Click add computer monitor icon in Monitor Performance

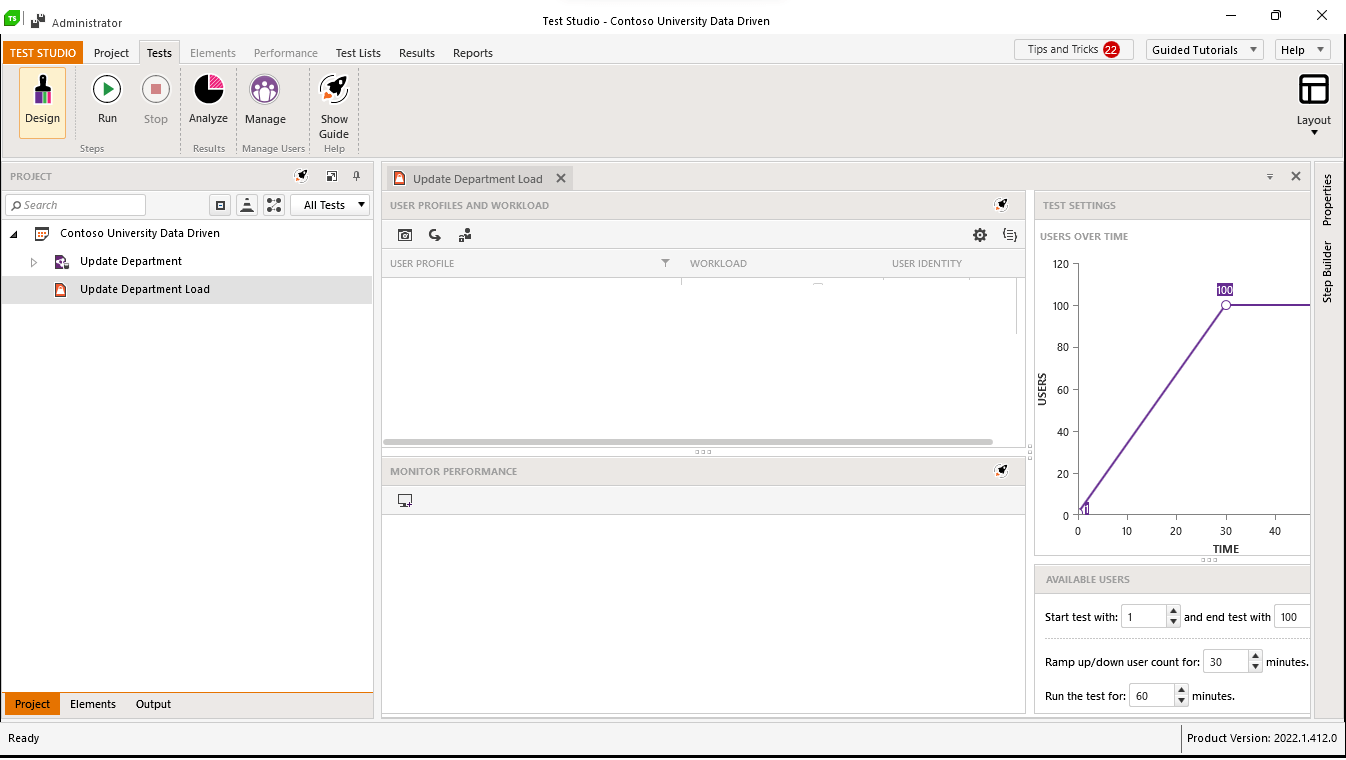coord(405,500)
